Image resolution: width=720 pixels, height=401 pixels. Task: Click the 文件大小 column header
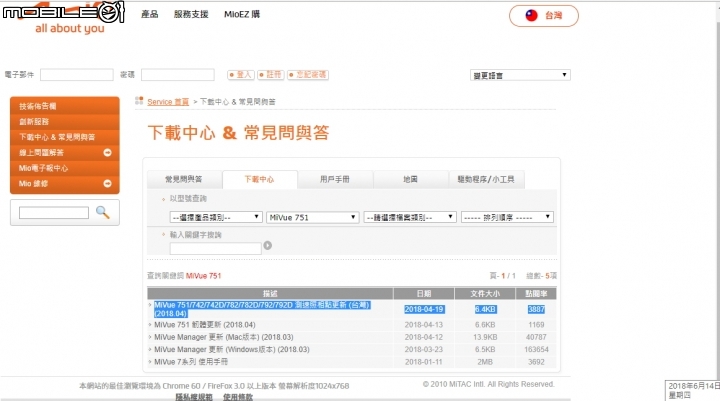tap(485, 294)
